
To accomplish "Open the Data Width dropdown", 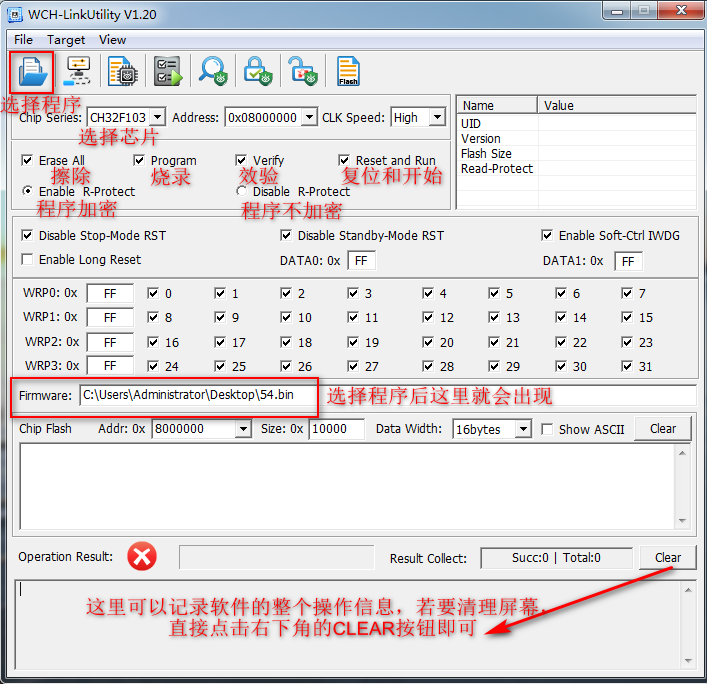I will [523, 429].
